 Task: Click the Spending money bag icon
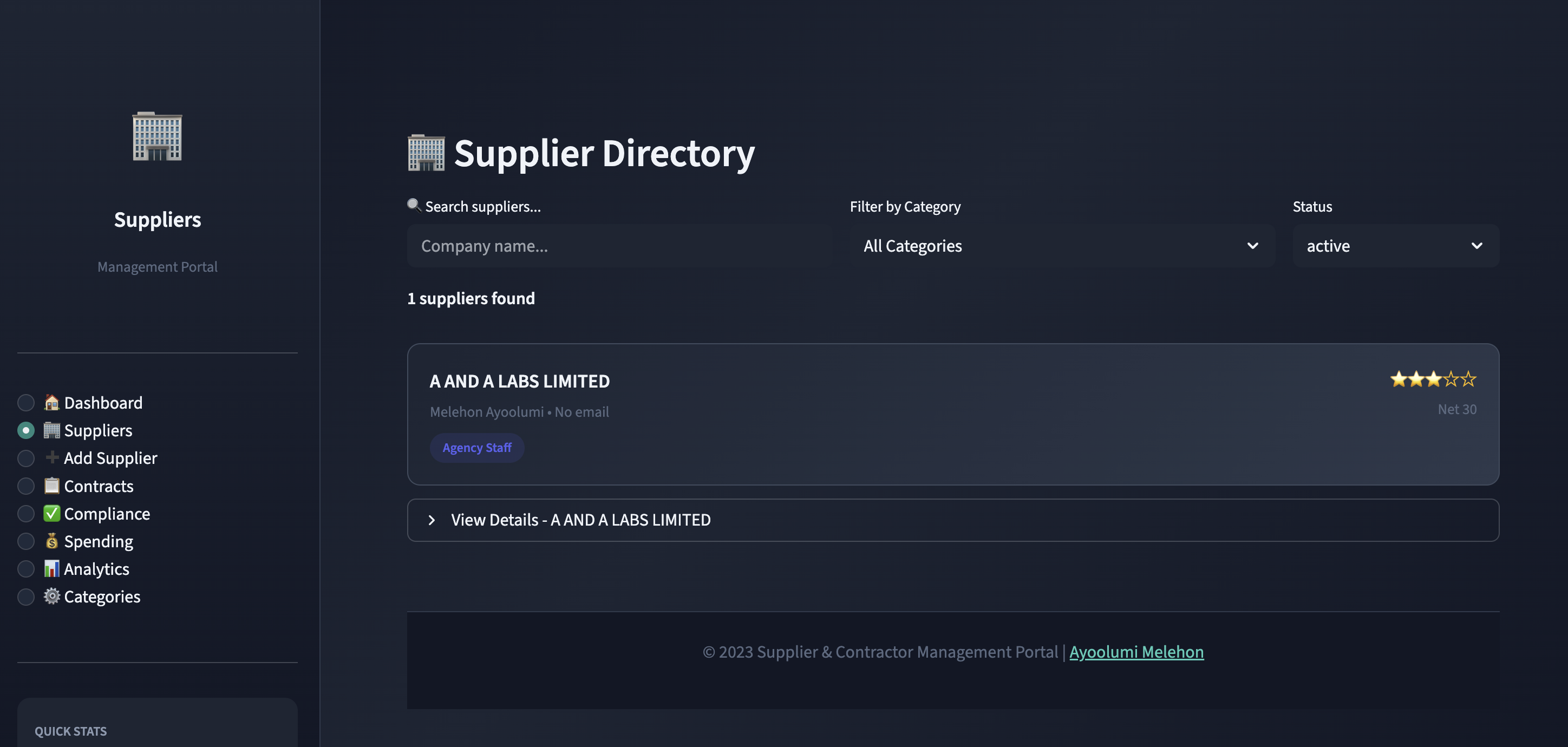pos(52,541)
